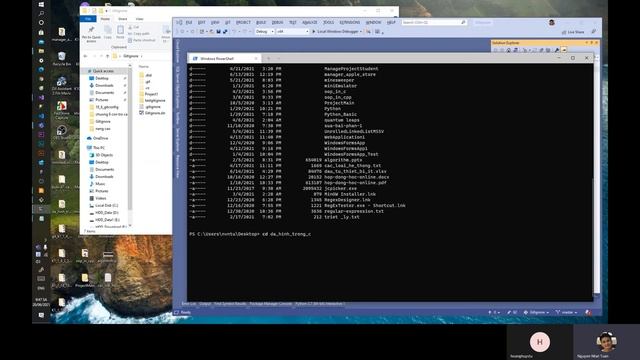Open the Debug menu in Visual Studio

(278, 22)
